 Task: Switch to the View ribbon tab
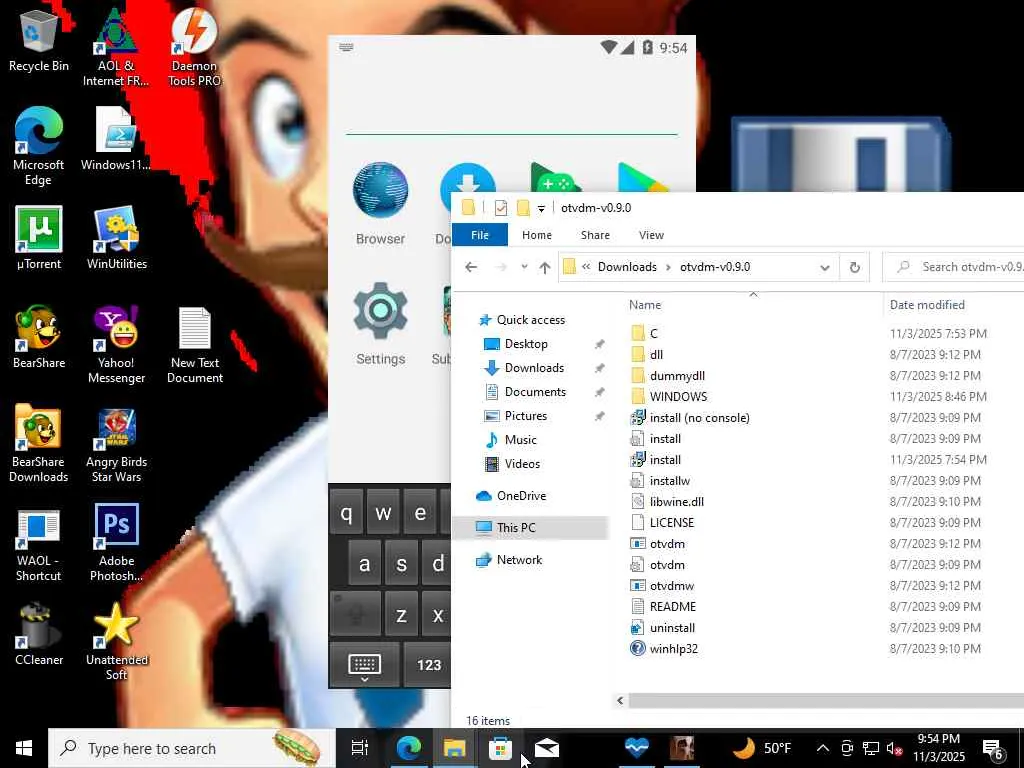651,235
